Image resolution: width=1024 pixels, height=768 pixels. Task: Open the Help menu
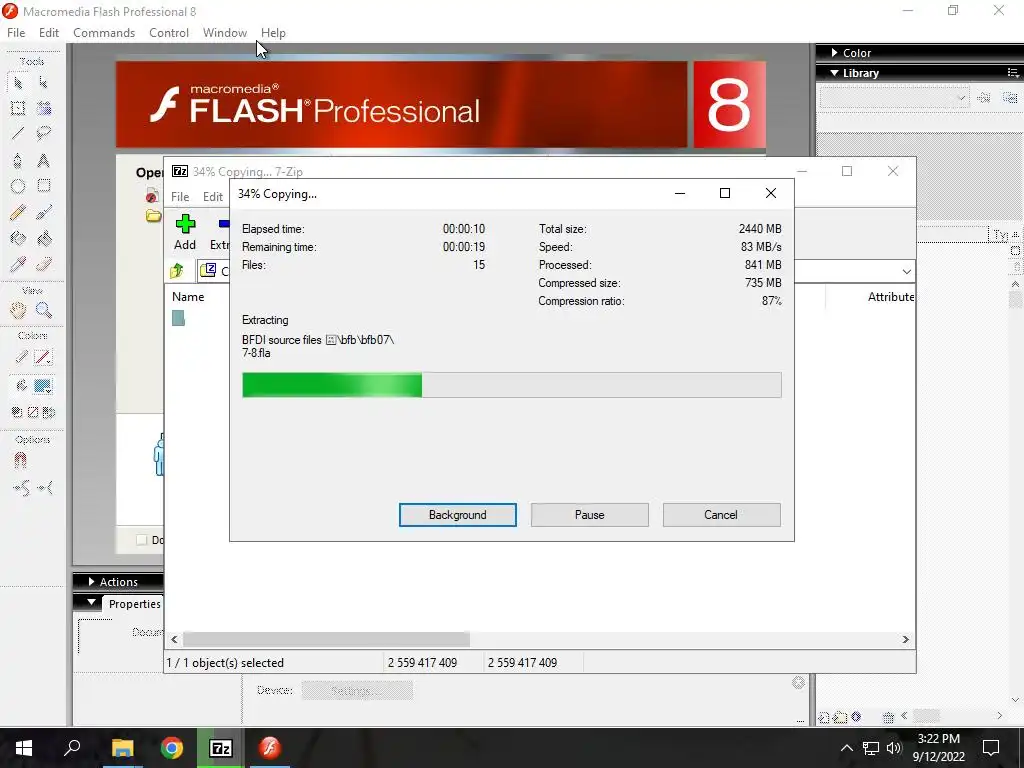(273, 33)
